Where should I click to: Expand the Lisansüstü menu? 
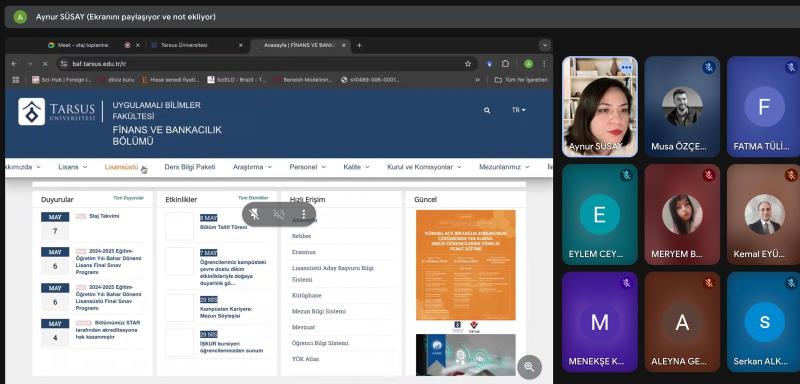tap(126, 167)
